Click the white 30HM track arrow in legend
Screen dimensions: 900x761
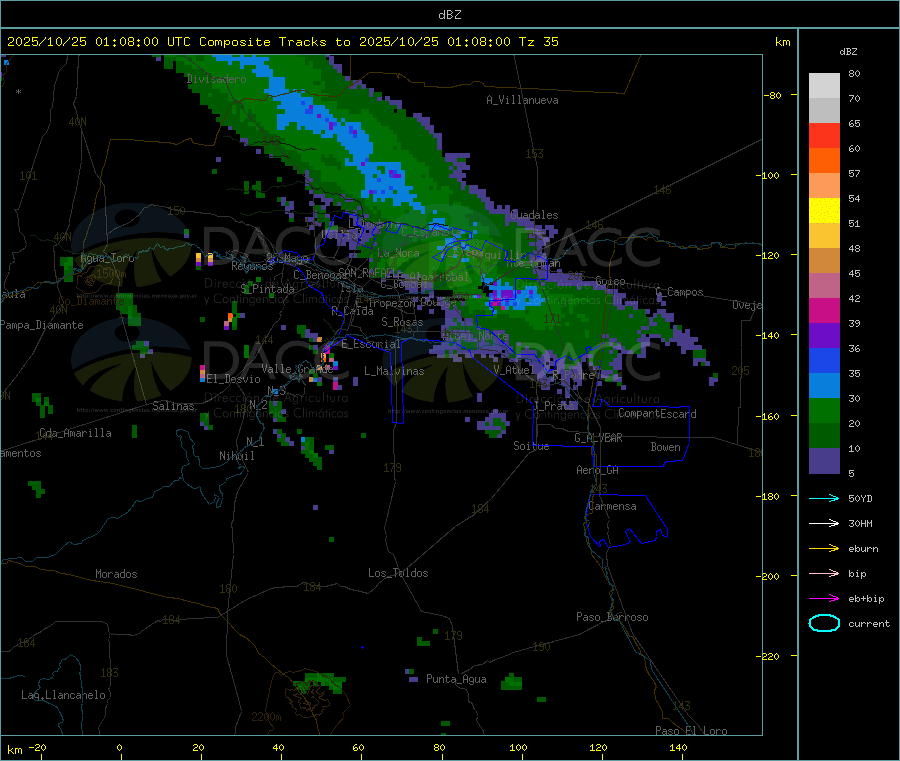(x=824, y=523)
